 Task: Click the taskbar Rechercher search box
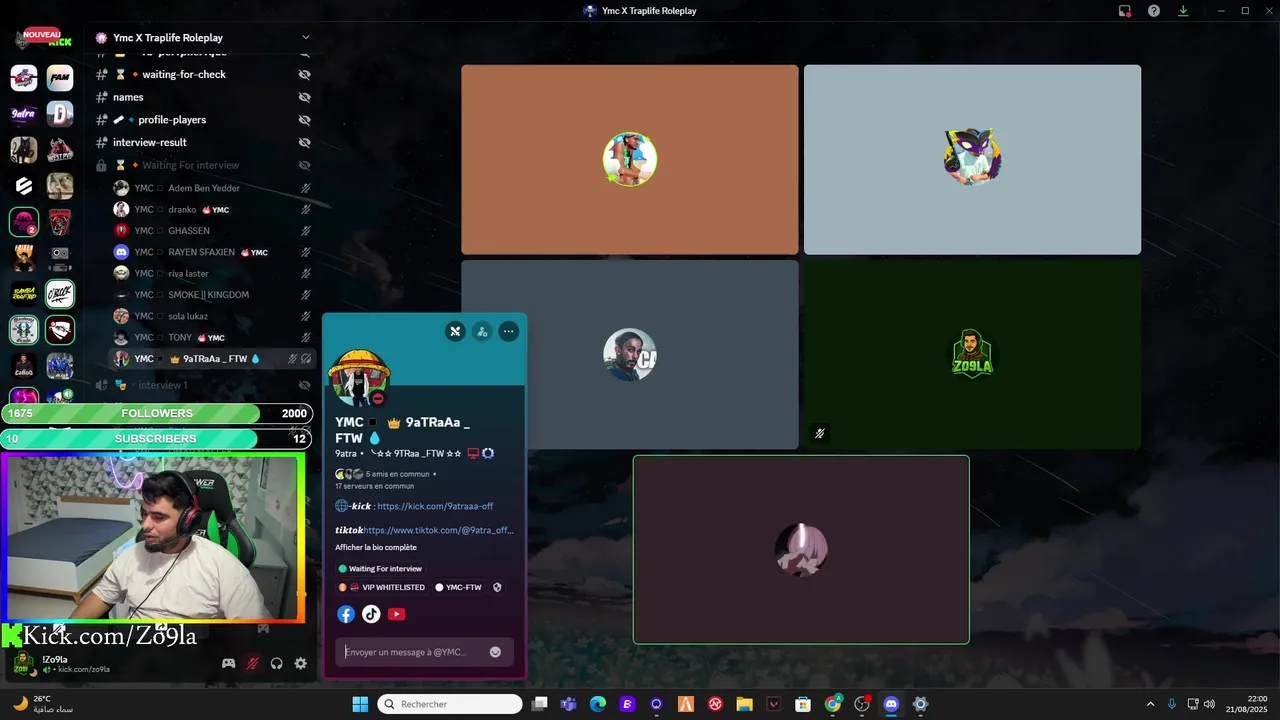click(450, 704)
